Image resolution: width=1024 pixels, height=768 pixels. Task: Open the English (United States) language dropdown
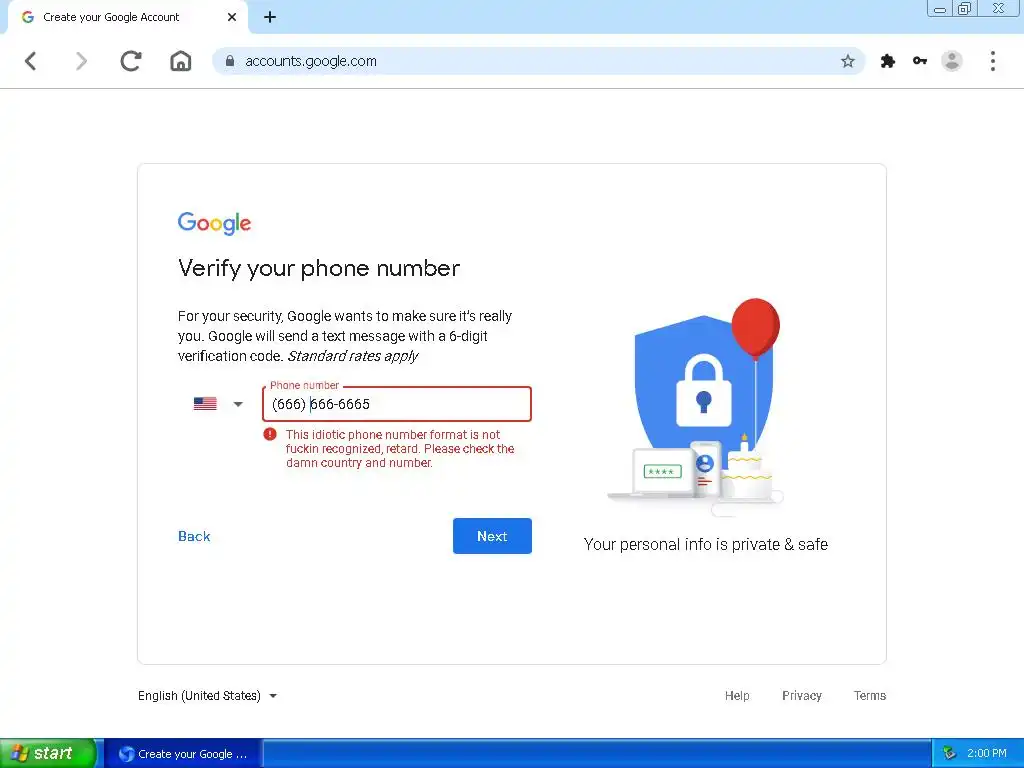pyautogui.click(x=208, y=696)
